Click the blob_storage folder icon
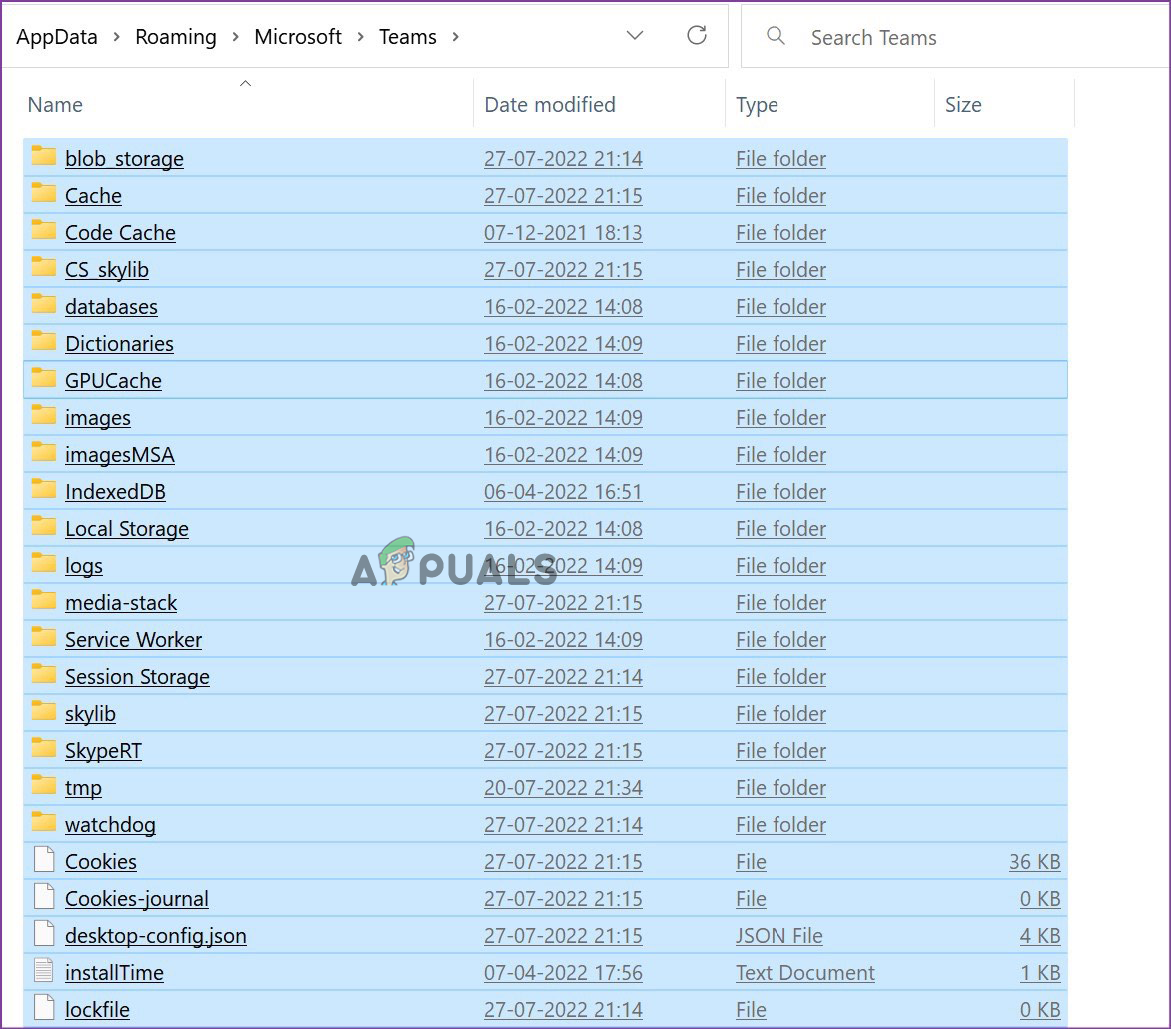 click(x=44, y=157)
